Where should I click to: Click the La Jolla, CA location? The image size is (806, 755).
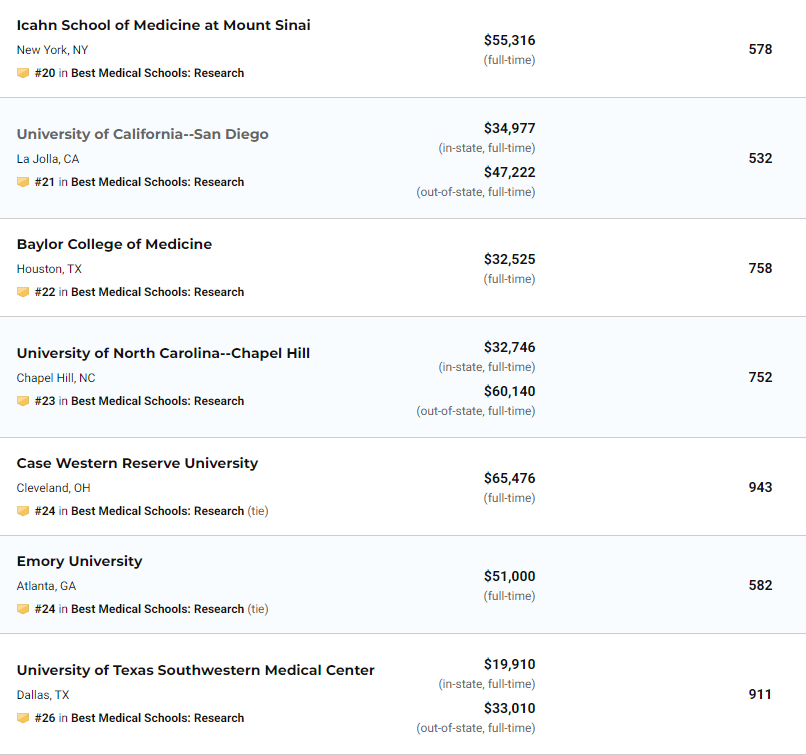click(x=48, y=159)
